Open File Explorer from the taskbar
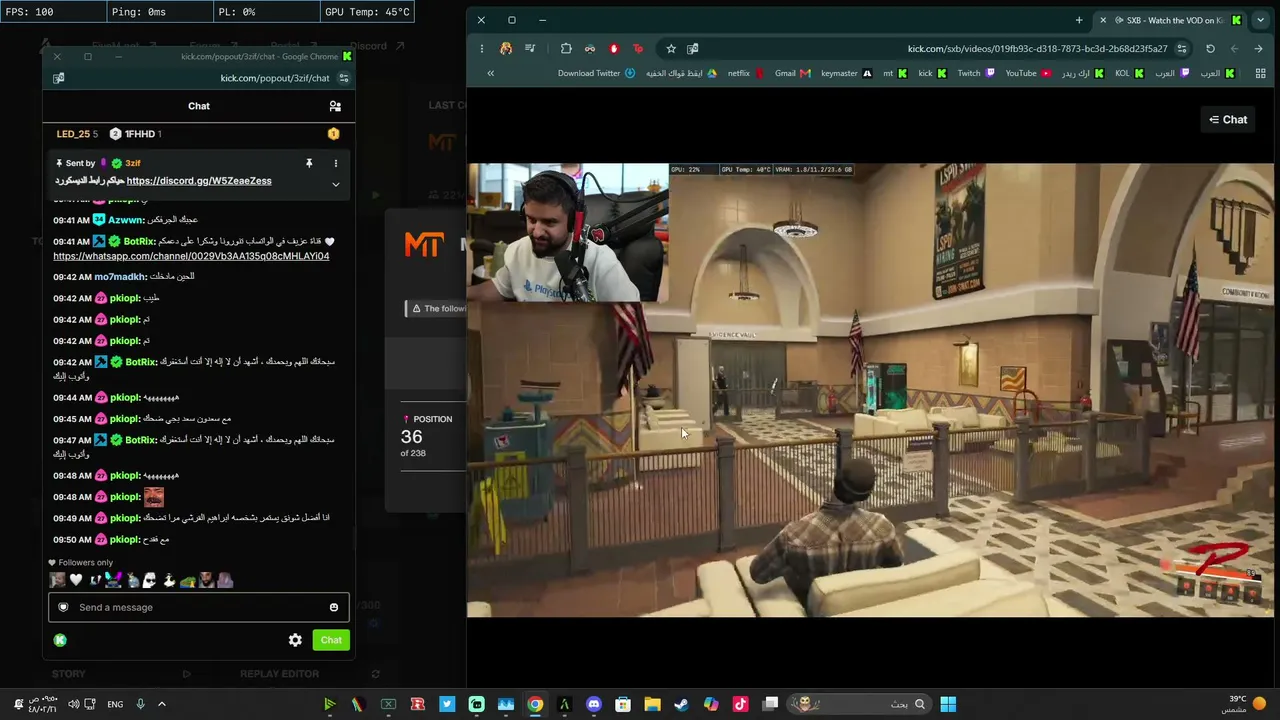Image resolution: width=1280 pixels, height=720 pixels. point(652,704)
